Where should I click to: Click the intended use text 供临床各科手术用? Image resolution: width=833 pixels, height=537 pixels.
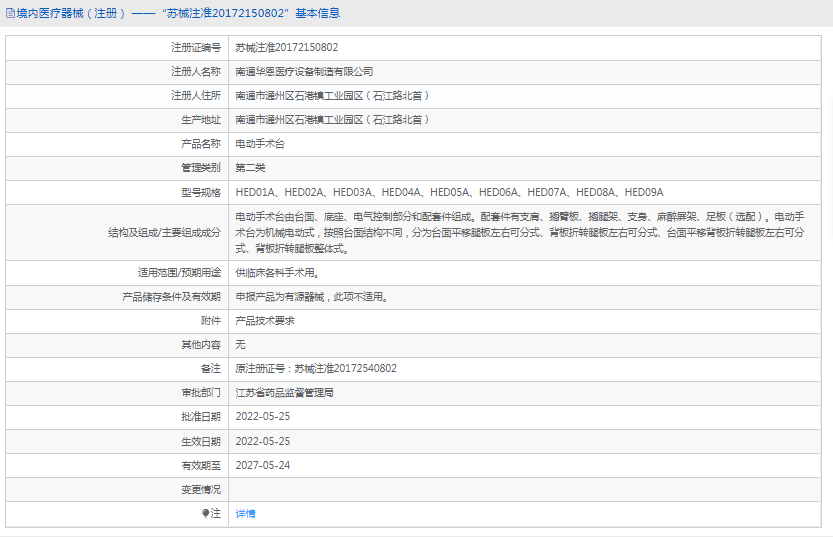click(277, 273)
